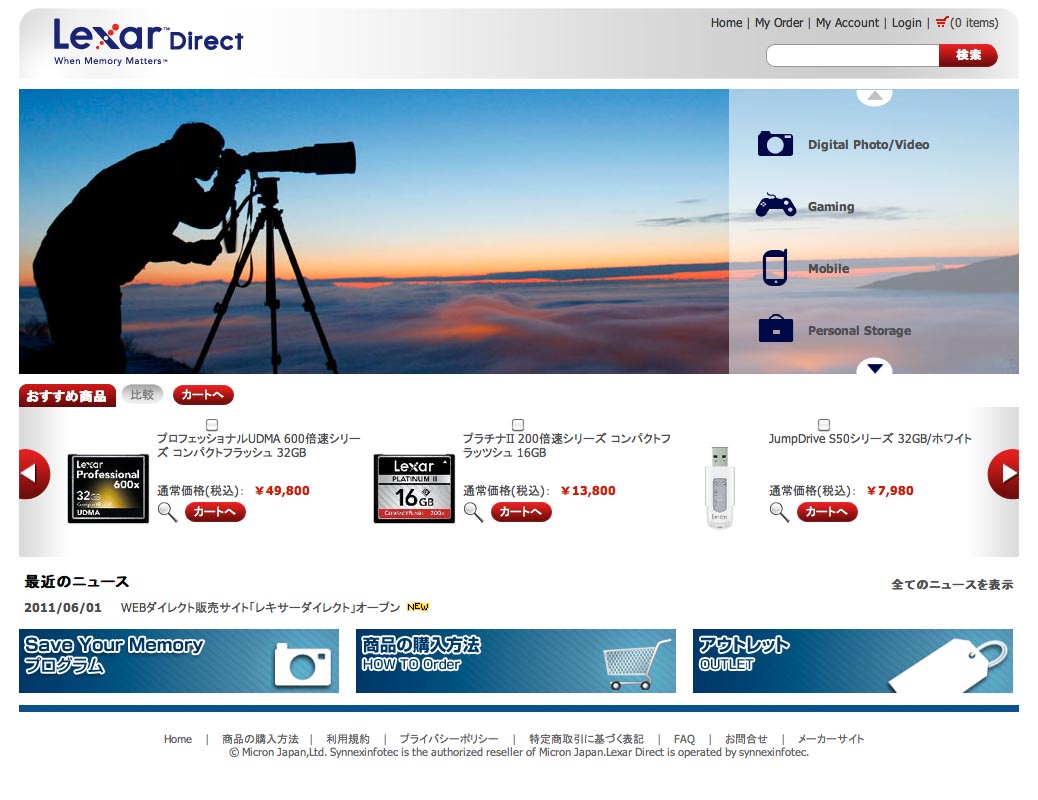This screenshot has height=800, width=1038.
Task: Check the JumpDrive S50 compare checkbox
Action: click(824, 425)
